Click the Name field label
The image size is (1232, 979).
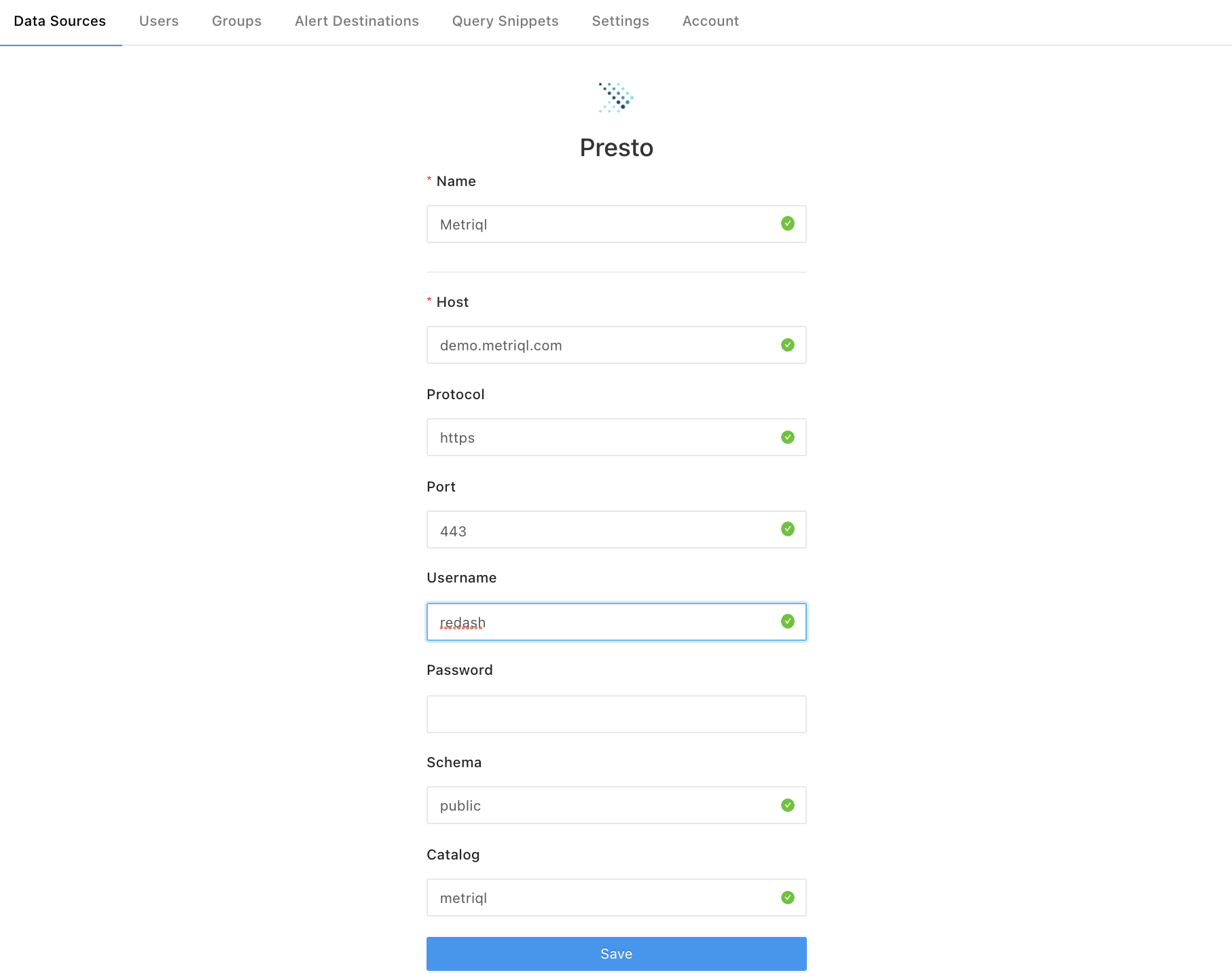click(x=456, y=181)
